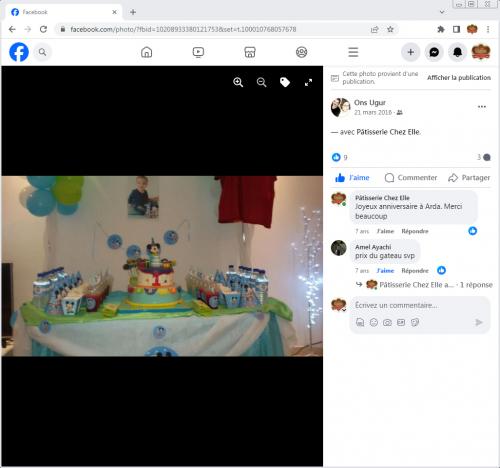500x468 pixels.
Task: Open Amel Ayachi profile name
Action: (x=373, y=247)
